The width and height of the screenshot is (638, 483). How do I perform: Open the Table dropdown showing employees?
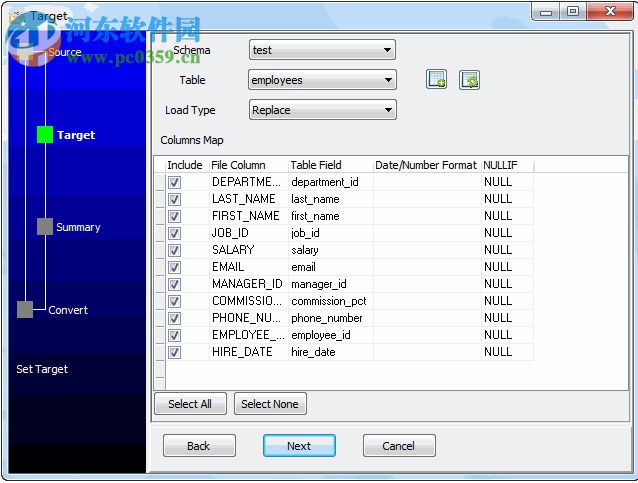[322, 80]
